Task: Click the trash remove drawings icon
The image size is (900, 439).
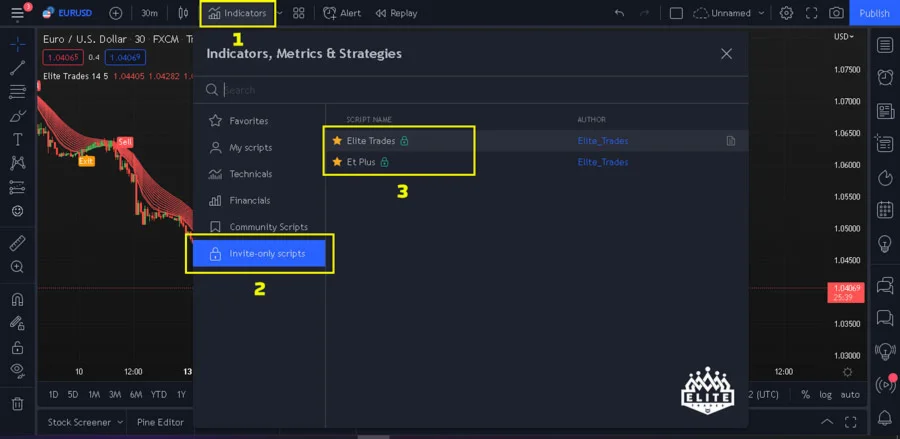Action: click(17, 404)
